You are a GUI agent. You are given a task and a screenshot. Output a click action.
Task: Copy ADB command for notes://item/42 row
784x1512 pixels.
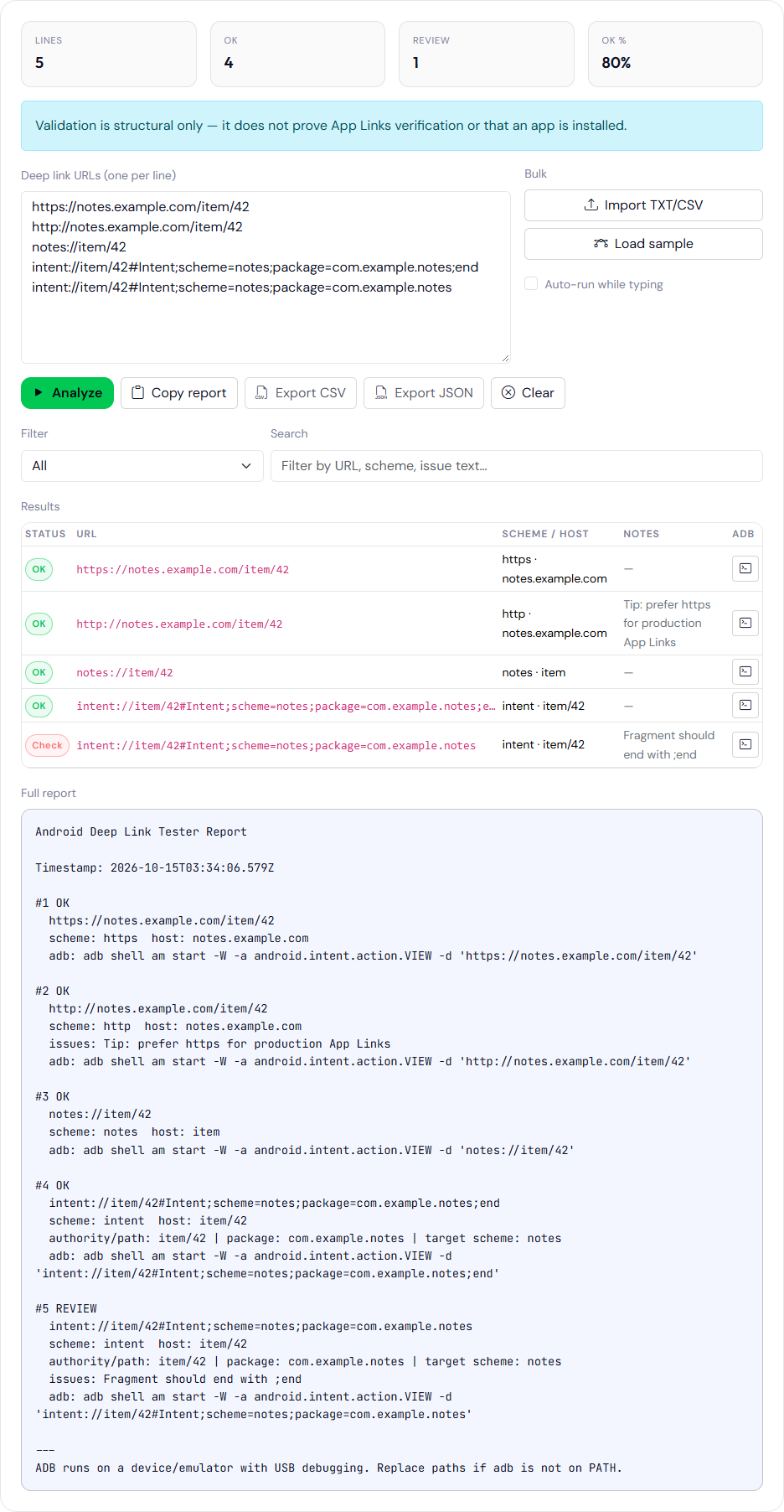click(x=745, y=671)
